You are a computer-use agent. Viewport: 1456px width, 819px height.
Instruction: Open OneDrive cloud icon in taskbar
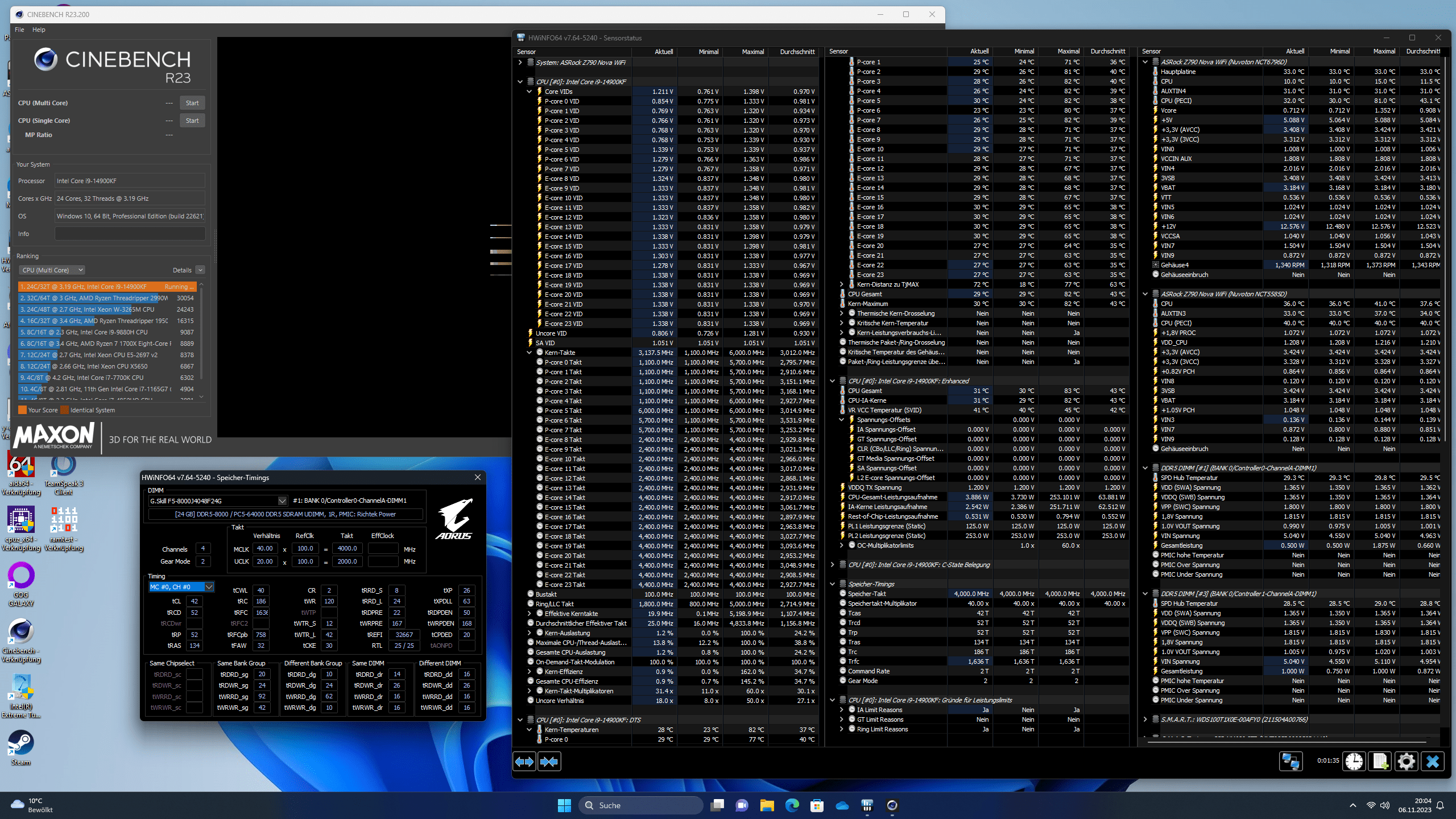[x=842, y=805]
